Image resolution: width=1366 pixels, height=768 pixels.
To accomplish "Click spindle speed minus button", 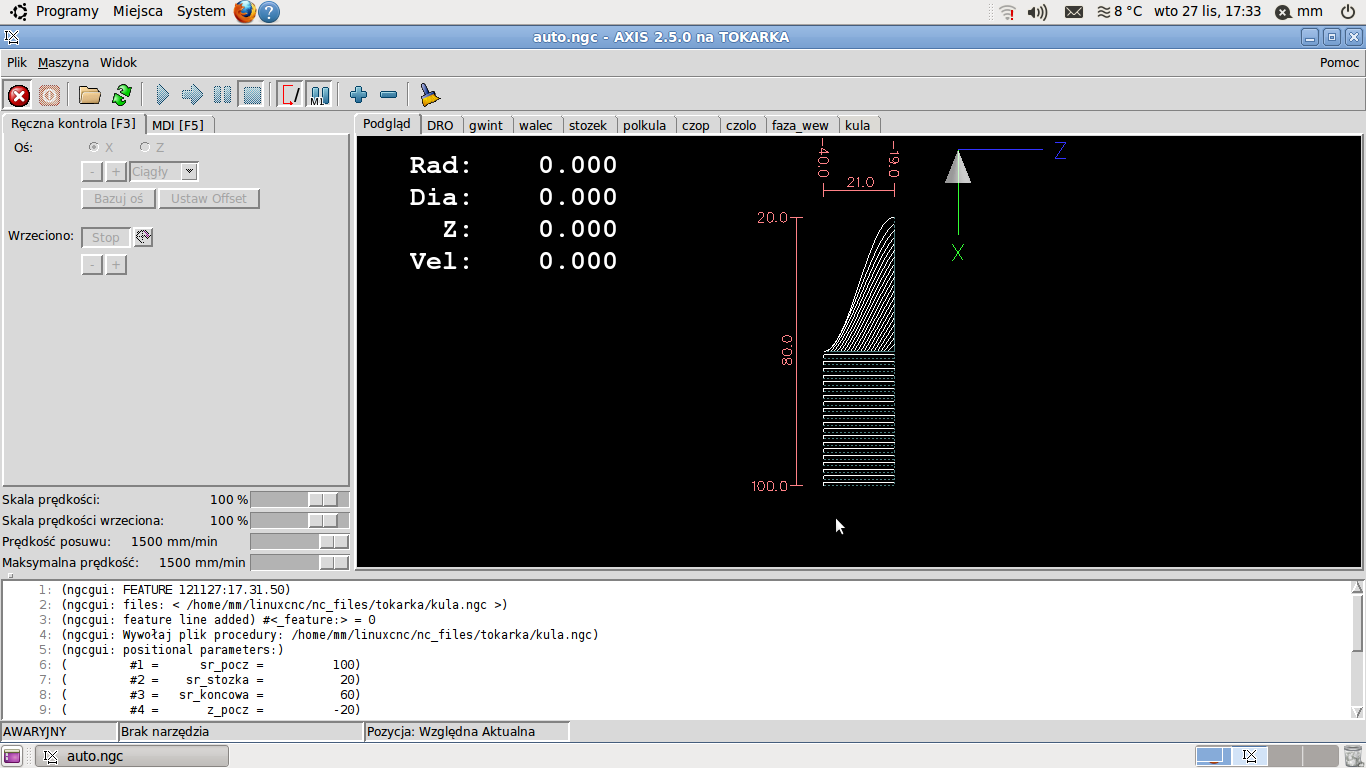I will tap(92, 265).
